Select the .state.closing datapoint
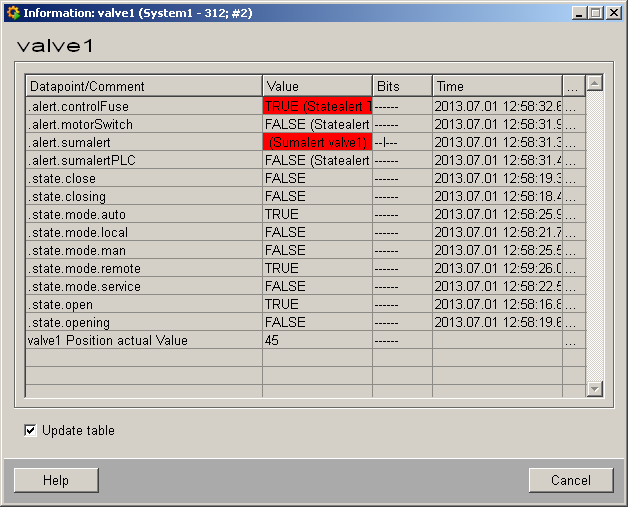628x507 pixels. (x=144, y=197)
